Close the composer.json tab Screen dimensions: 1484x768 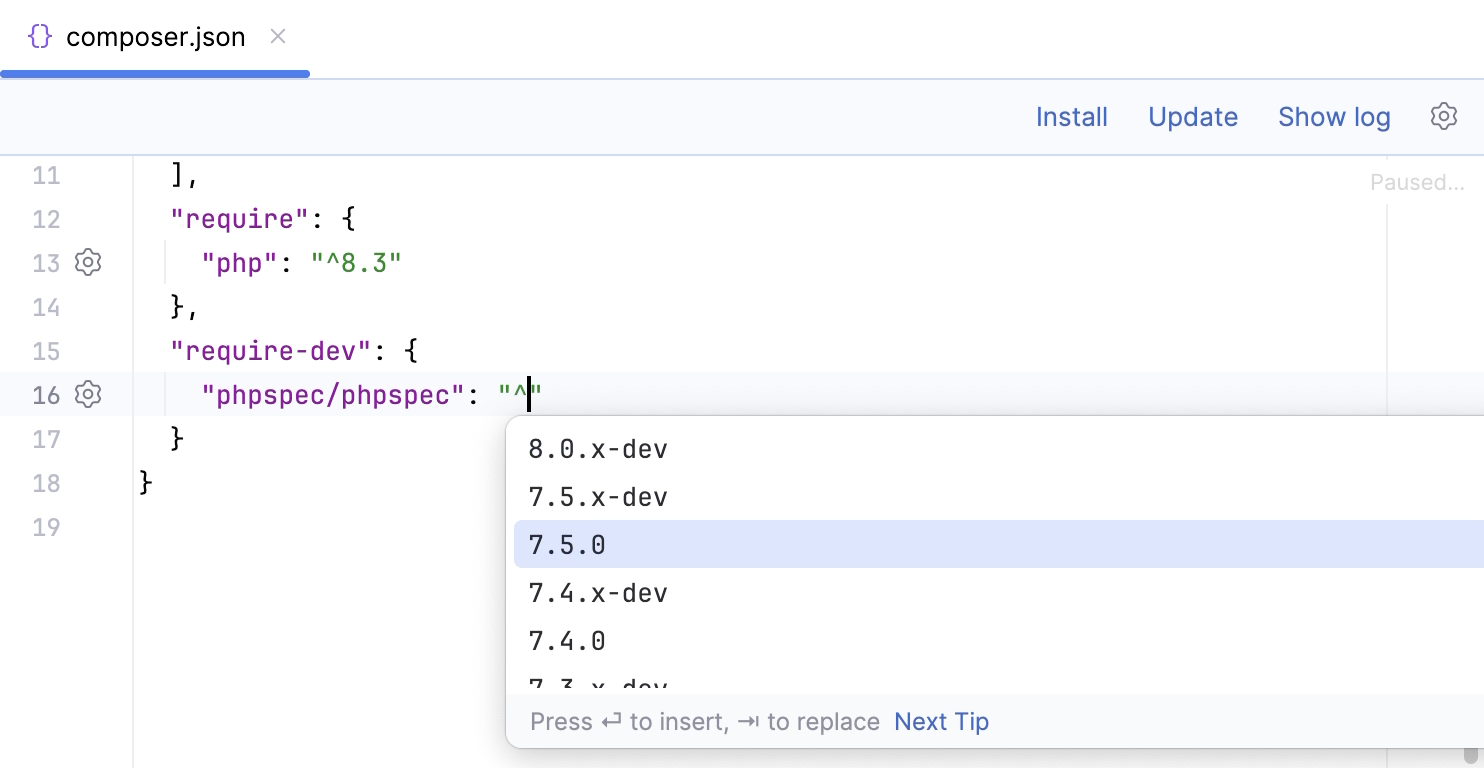point(277,36)
